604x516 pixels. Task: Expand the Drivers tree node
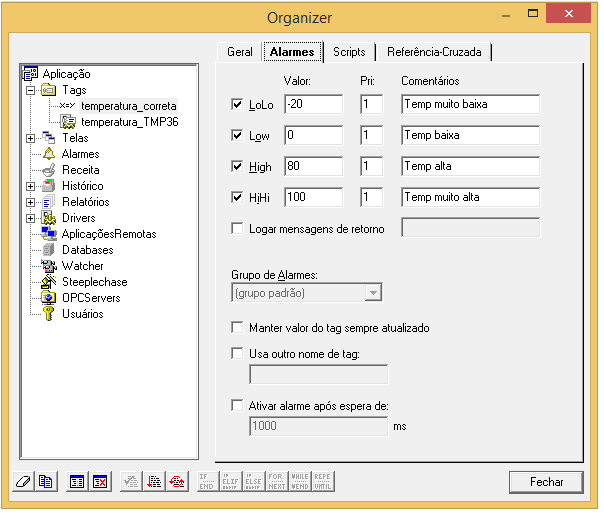coord(31,218)
